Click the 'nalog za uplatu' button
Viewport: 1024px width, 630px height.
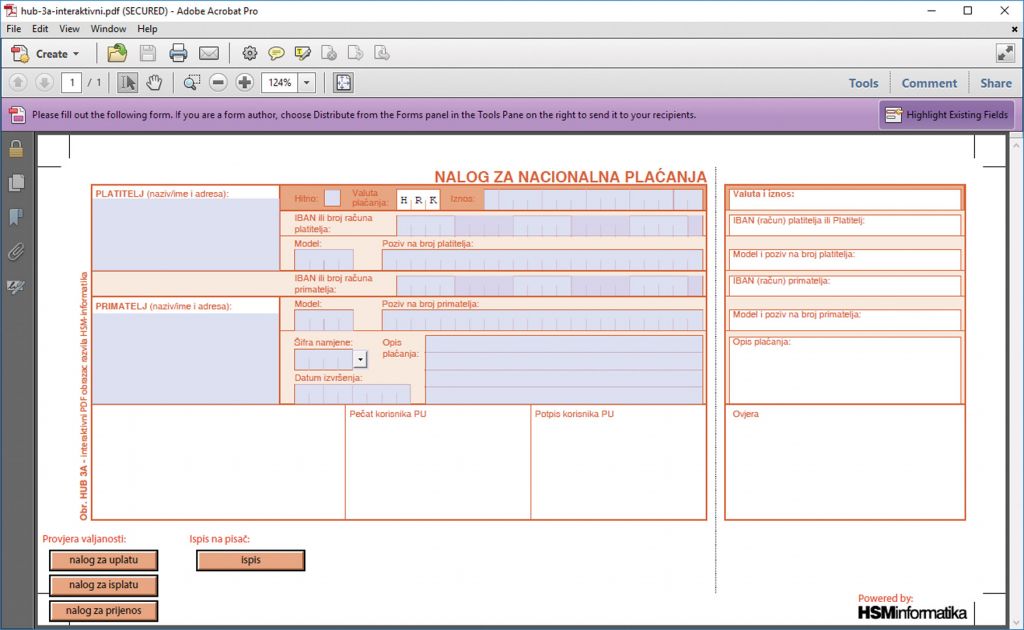point(103,559)
